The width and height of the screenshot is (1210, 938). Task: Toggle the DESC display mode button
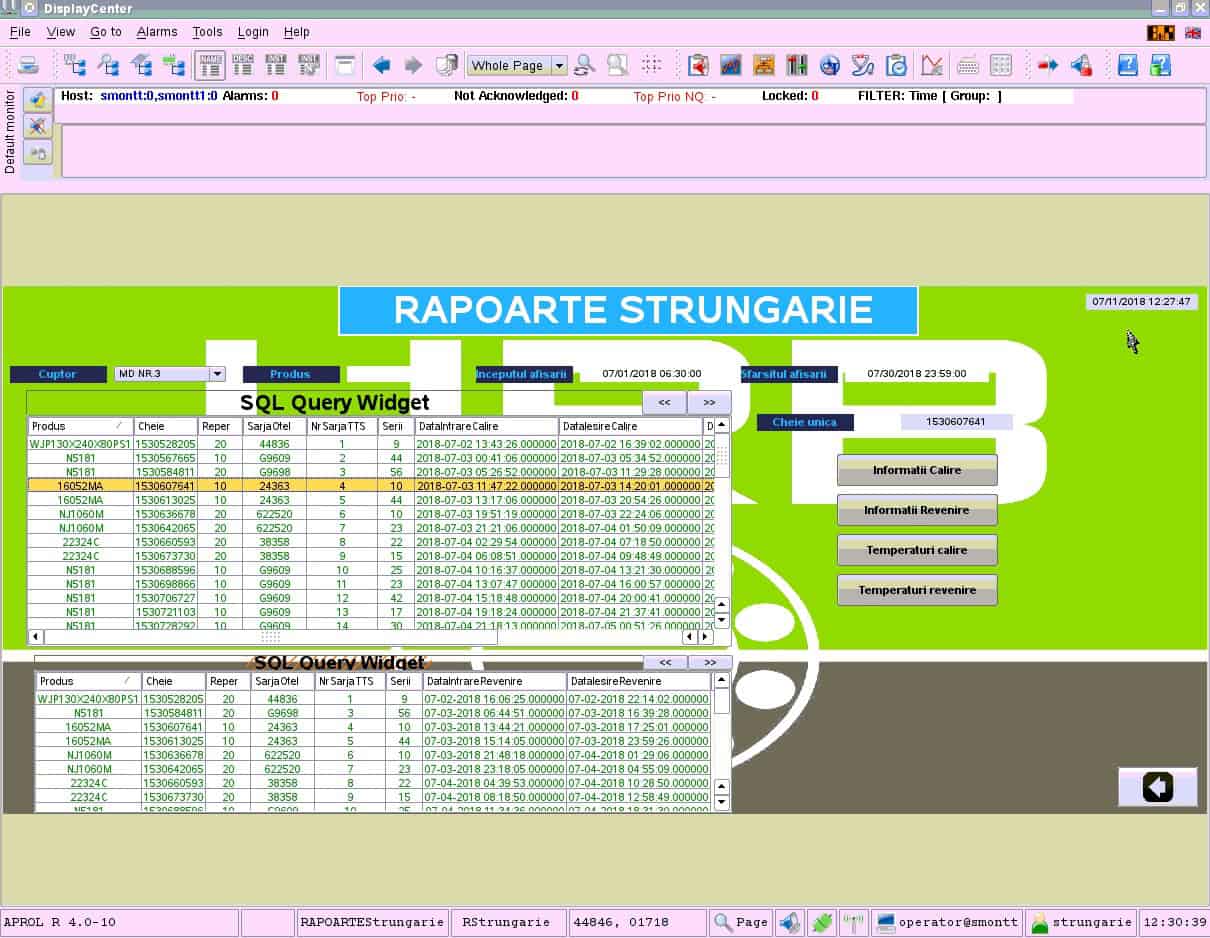click(243, 66)
